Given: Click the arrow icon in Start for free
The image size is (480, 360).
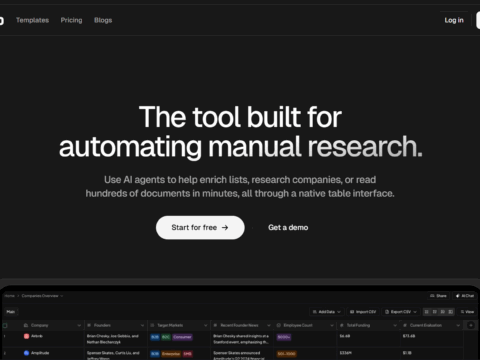Looking at the screenshot, I should [225, 228].
